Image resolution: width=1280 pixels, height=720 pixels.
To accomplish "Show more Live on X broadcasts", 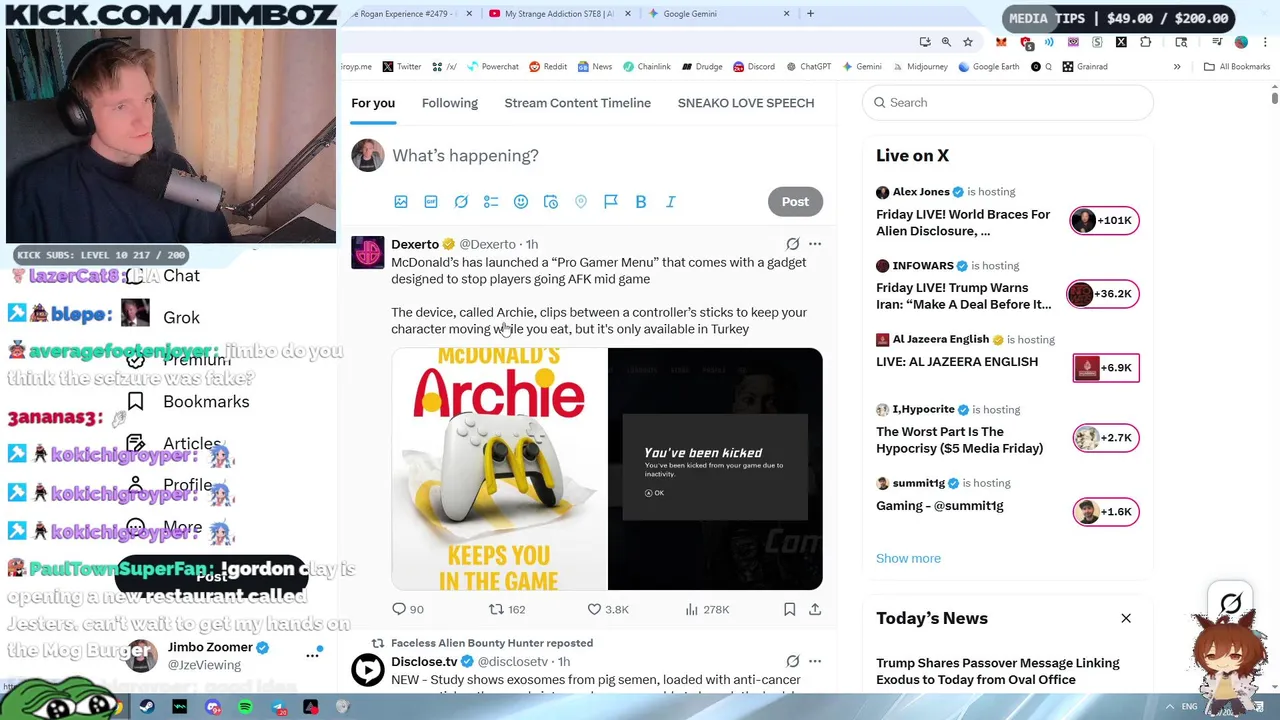I will 908,558.
